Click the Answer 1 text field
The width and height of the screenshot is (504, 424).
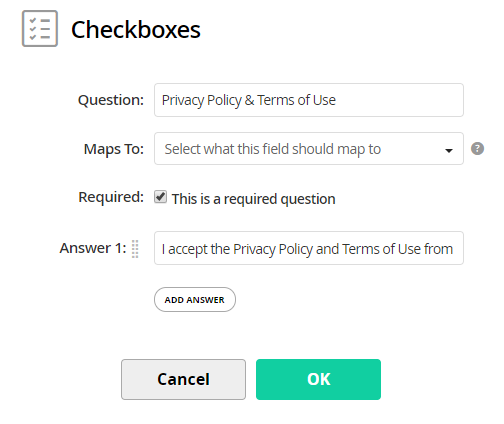point(309,248)
